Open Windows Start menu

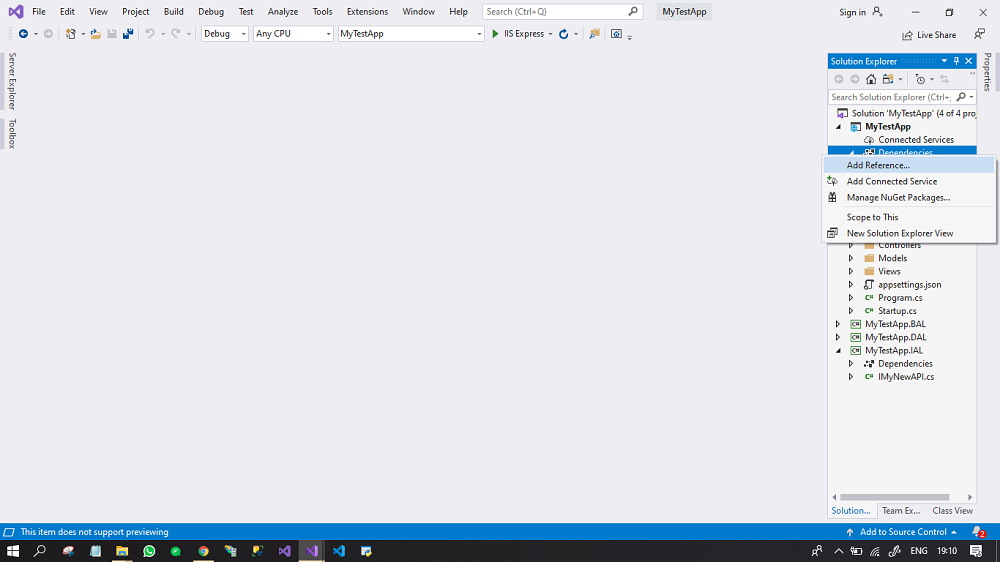(13, 551)
